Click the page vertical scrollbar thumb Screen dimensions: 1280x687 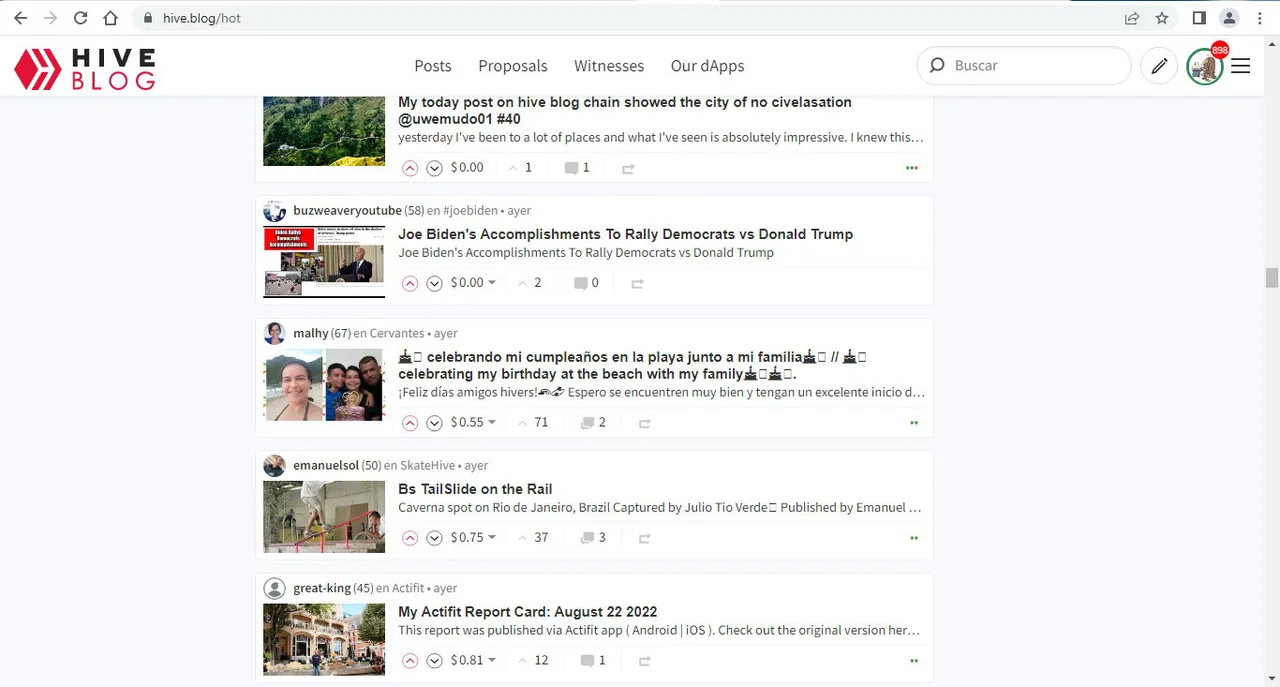(1272, 277)
